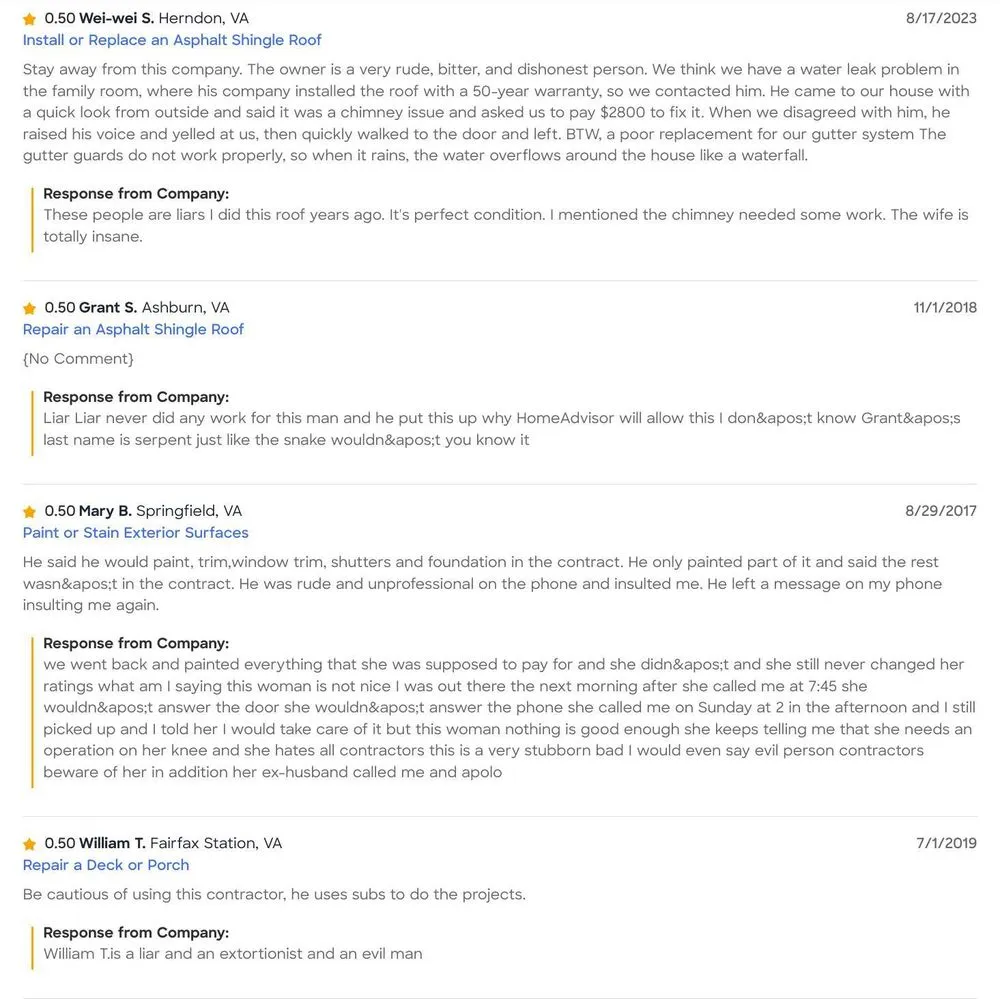Click the Response from Company heading under Mary B.
This screenshot has height=999, width=1000.
click(x=136, y=644)
